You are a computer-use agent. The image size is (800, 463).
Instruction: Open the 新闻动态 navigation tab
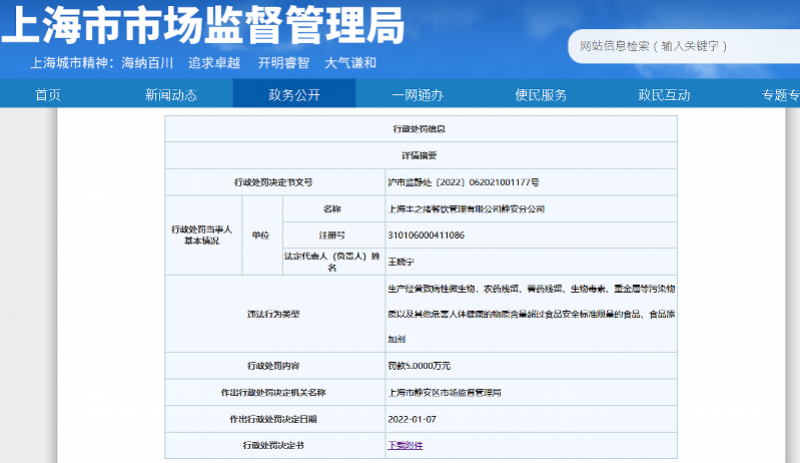171,95
